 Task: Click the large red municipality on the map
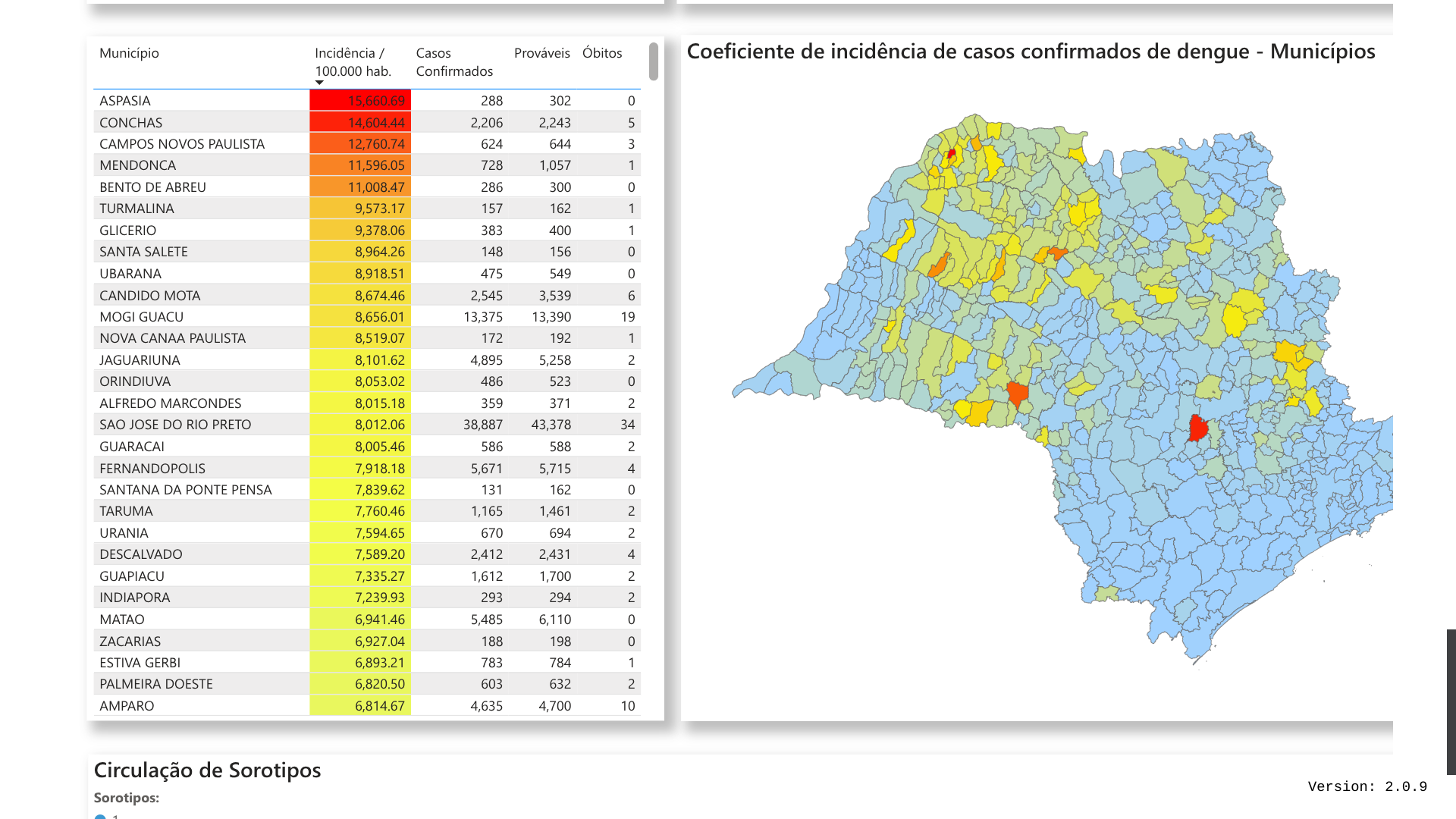(1197, 429)
